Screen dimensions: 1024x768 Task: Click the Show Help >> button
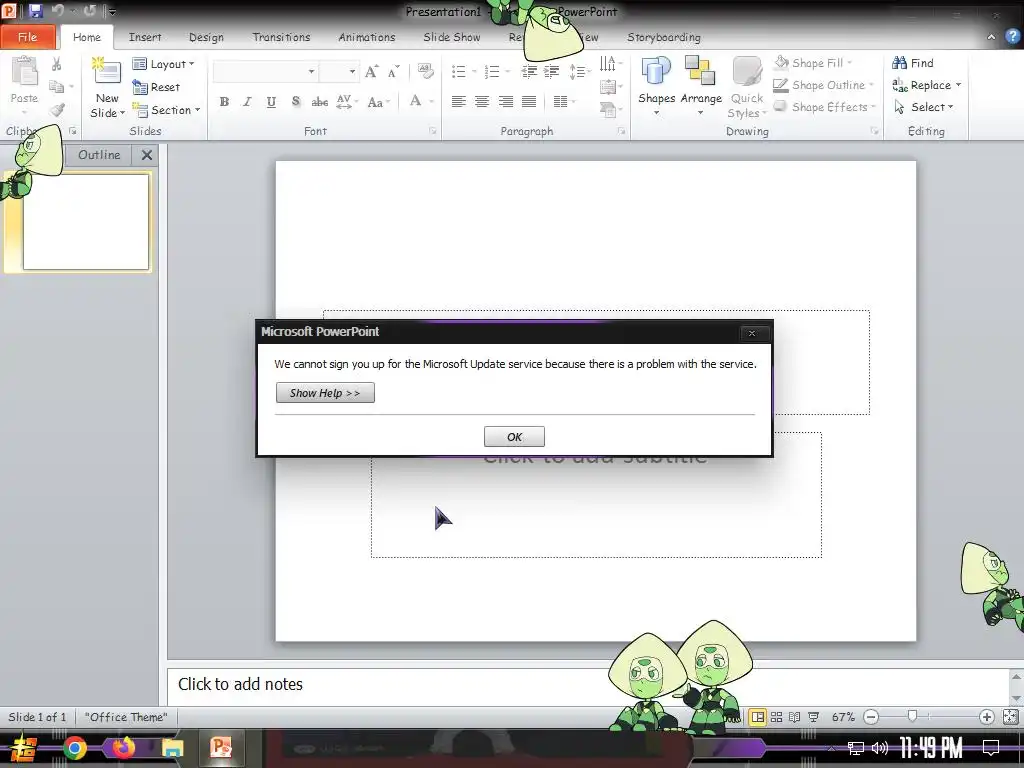coord(325,392)
